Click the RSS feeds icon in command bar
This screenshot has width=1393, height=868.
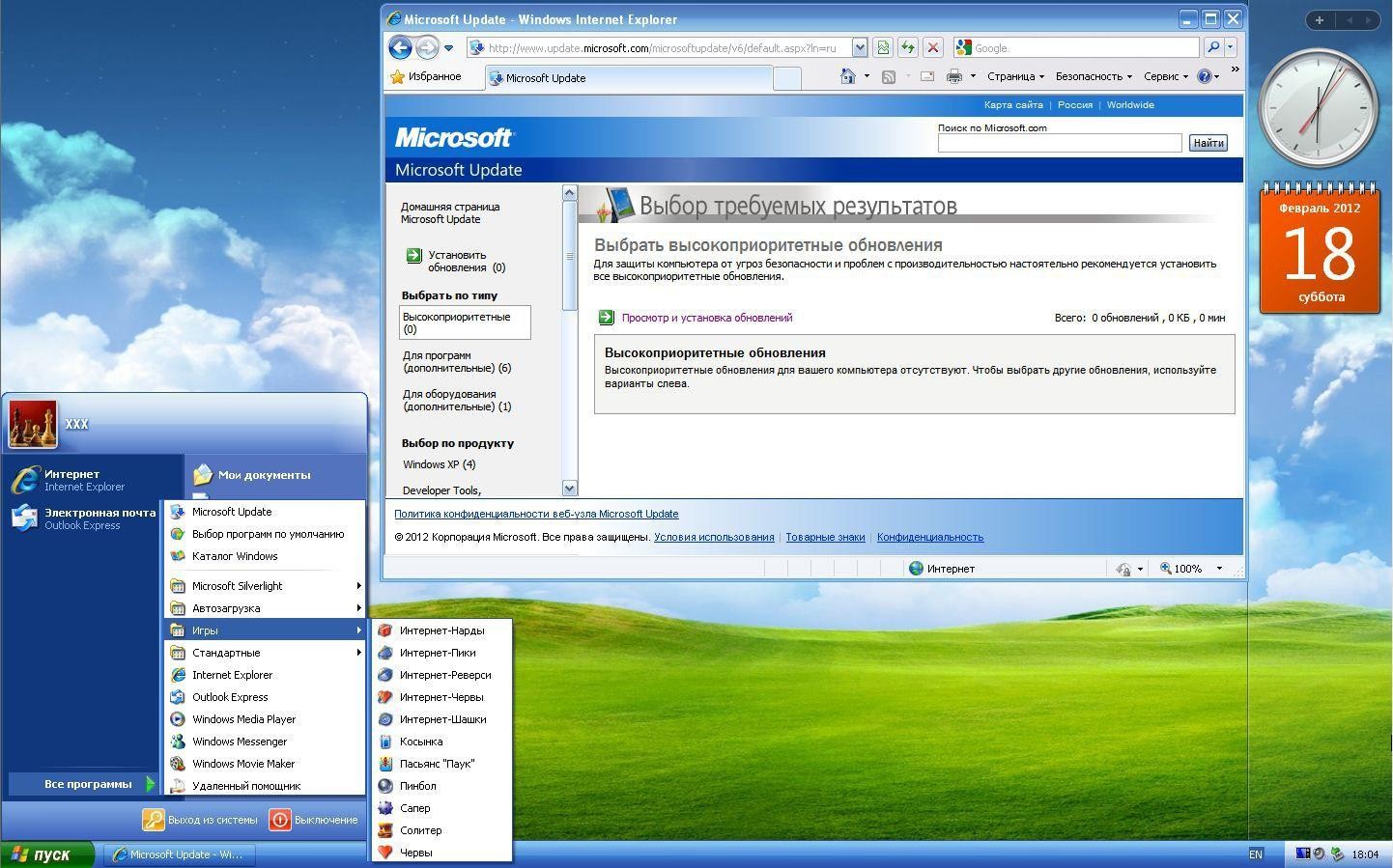click(889, 76)
